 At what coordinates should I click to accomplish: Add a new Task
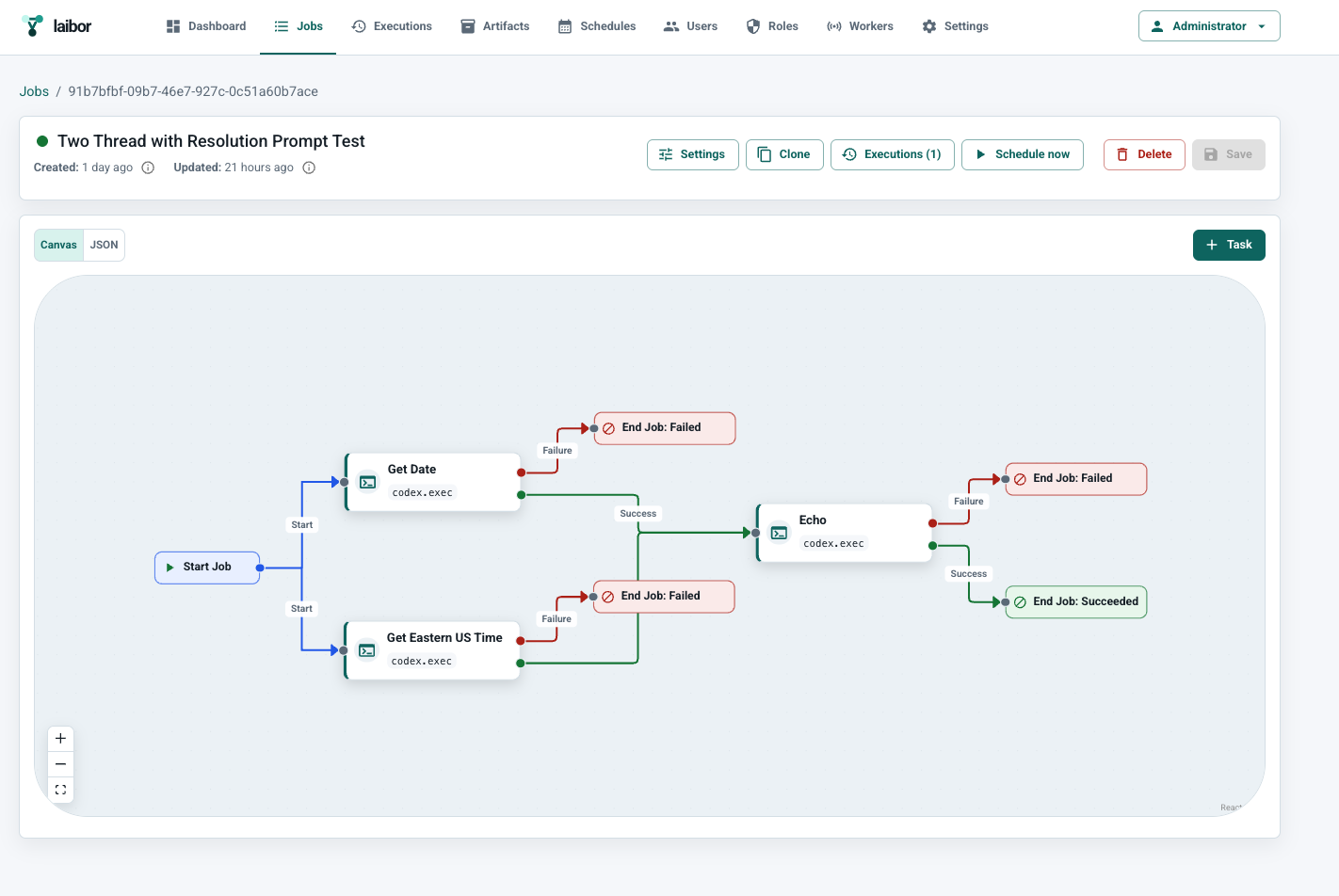pyautogui.click(x=1229, y=245)
